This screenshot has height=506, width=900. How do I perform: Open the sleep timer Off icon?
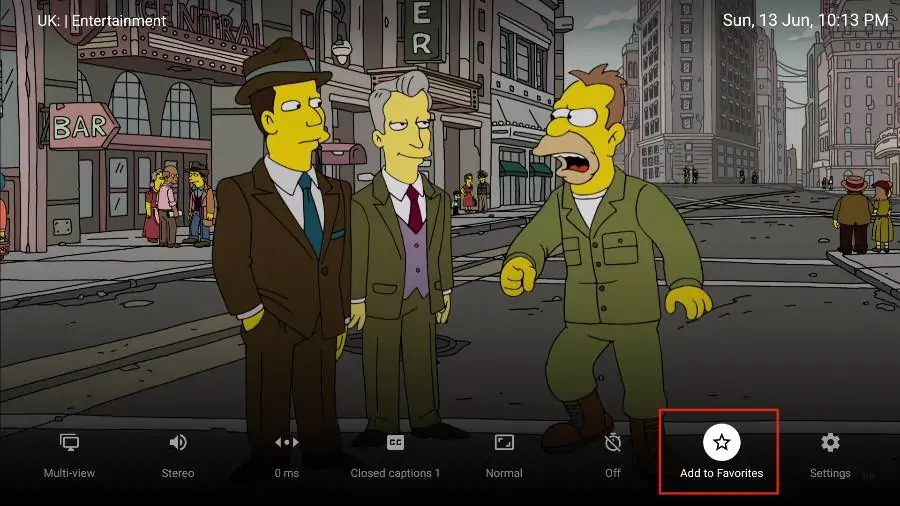pyautogui.click(x=612, y=442)
